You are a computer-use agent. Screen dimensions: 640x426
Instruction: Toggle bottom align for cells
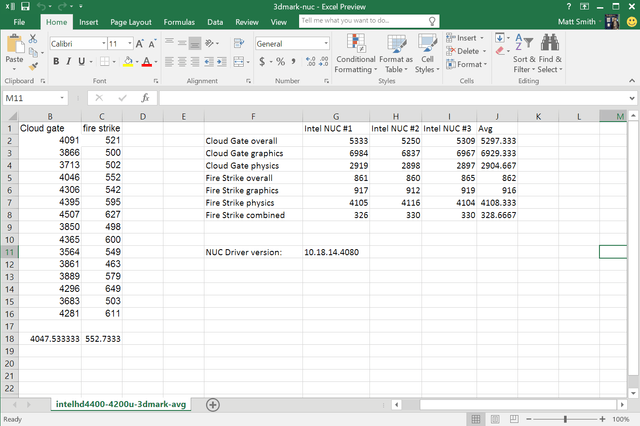point(195,43)
